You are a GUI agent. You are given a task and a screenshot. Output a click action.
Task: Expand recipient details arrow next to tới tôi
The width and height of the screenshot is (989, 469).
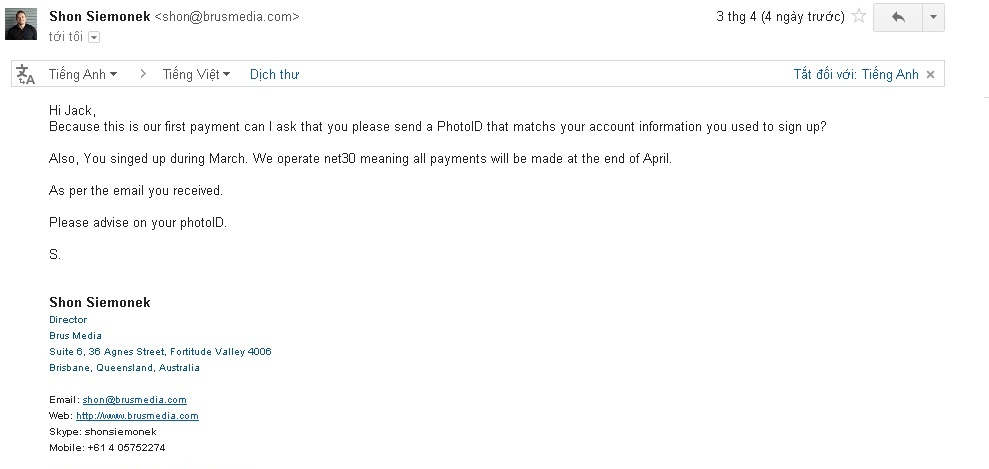pos(94,37)
